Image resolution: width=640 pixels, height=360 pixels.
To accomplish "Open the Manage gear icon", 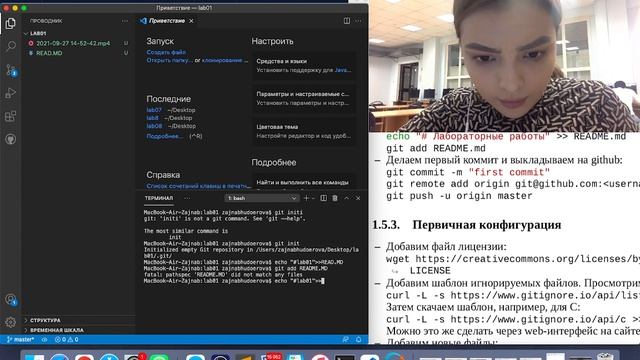I will click(x=11, y=322).
